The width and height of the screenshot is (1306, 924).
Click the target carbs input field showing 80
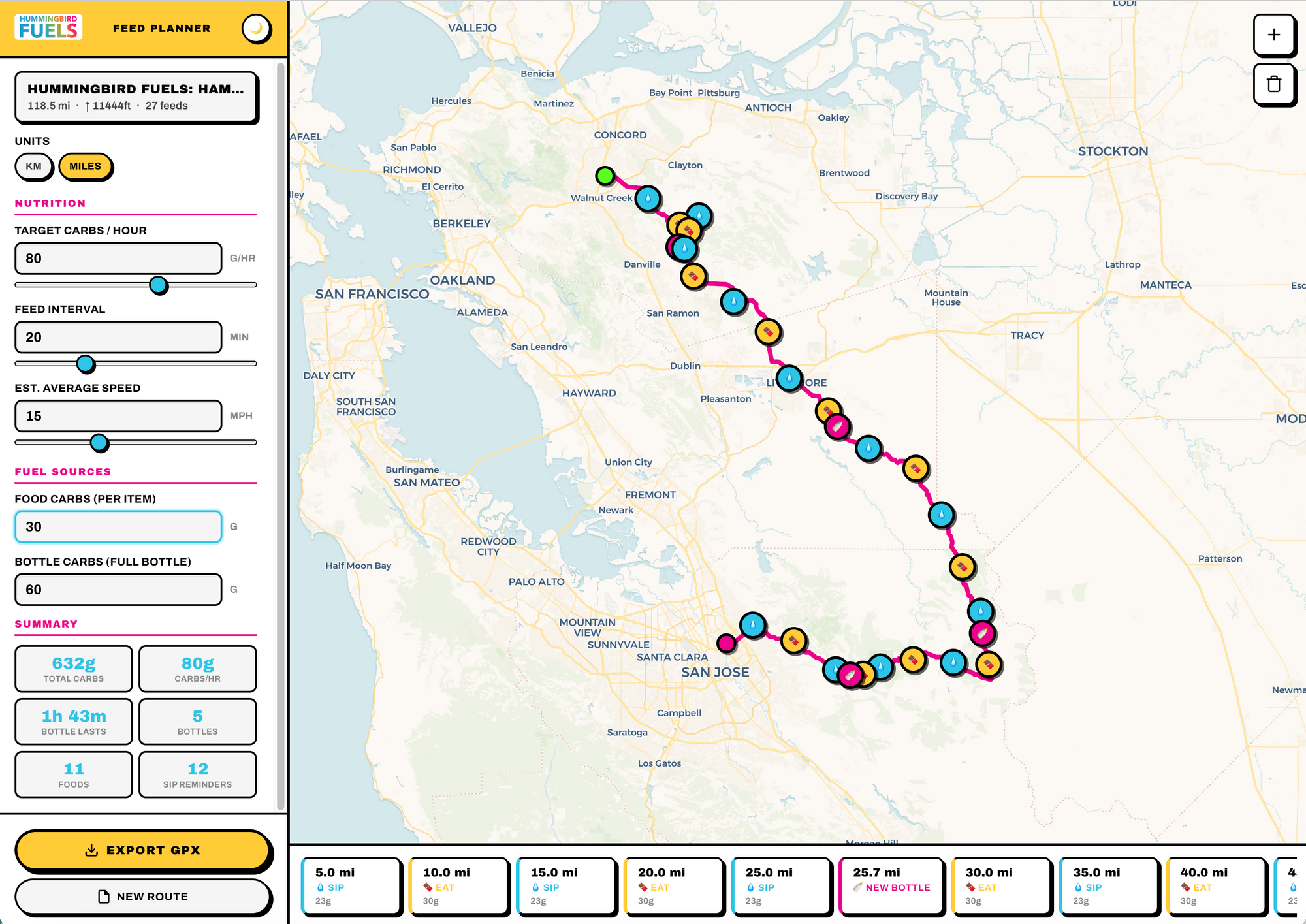coord(118,259)
